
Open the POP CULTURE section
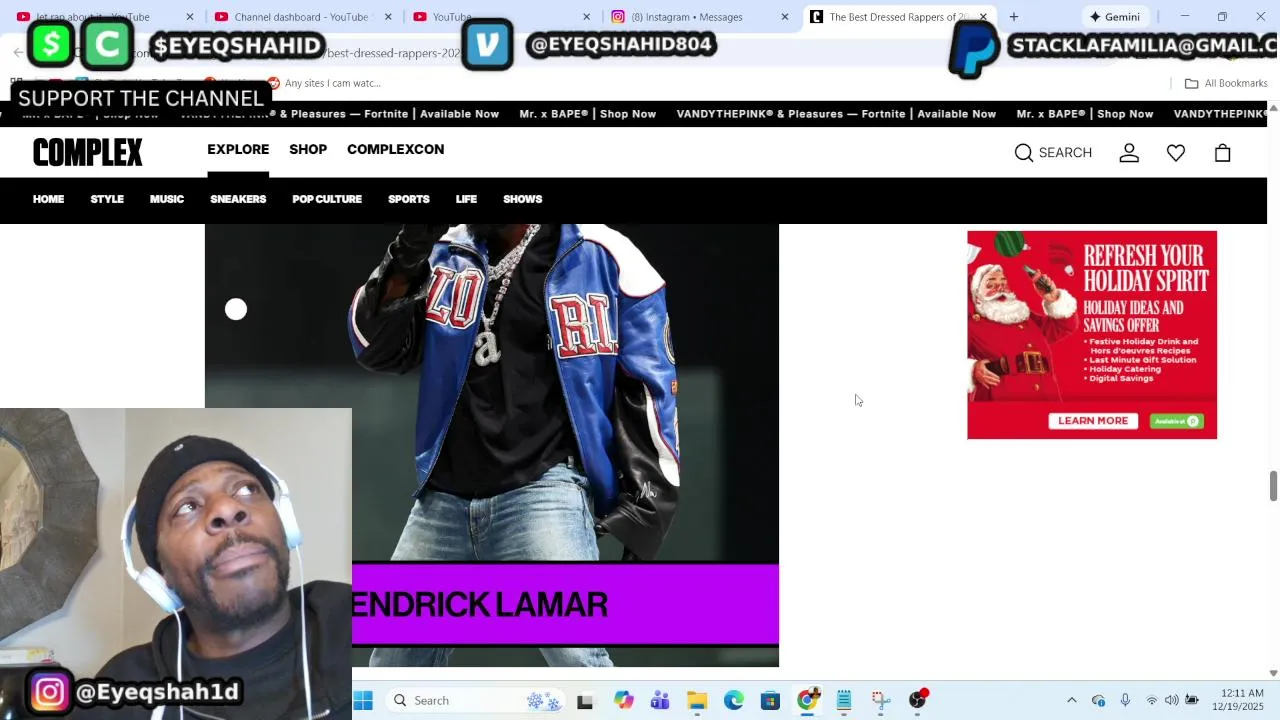327,199
